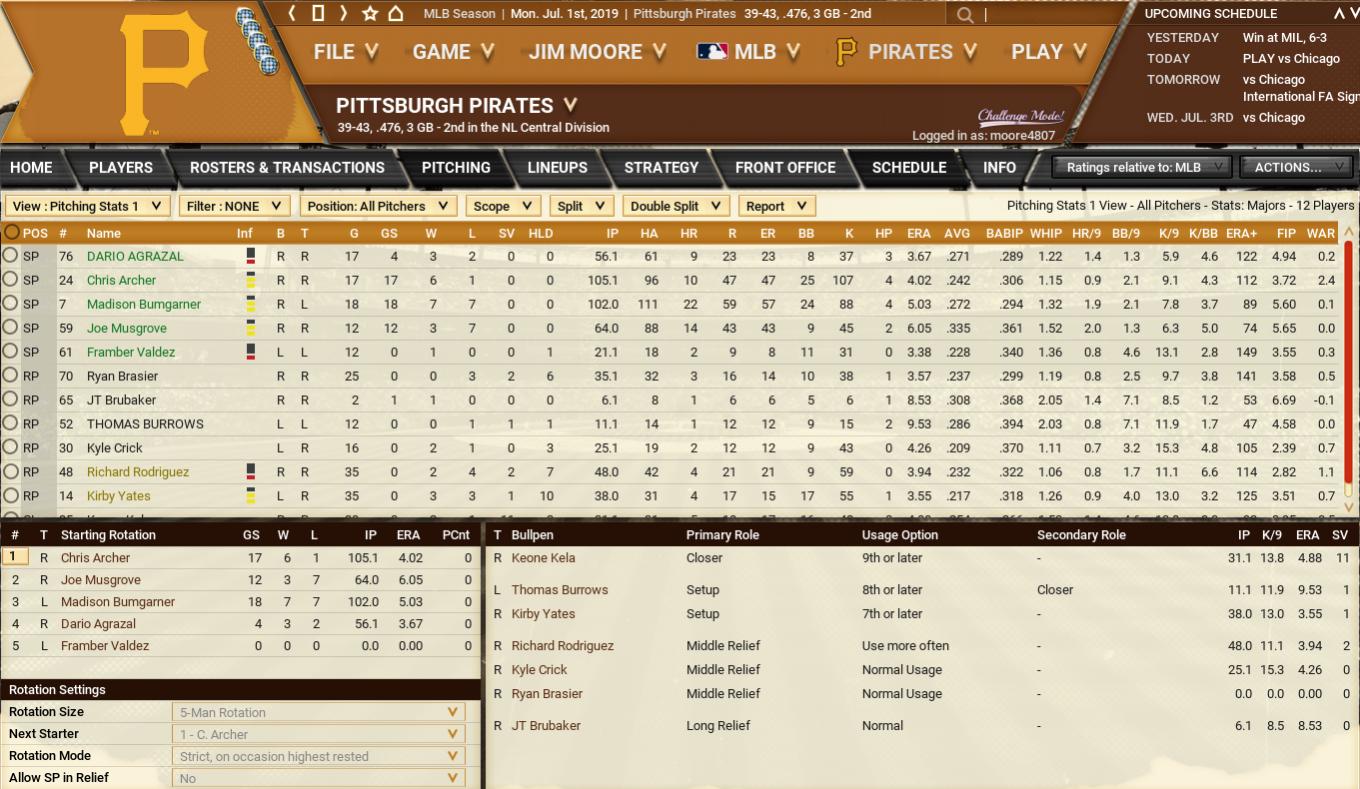Select the radio button for Ryan Brasier row
The height and width of the screenshot is (789, 1360).
[x=10, y=376]
